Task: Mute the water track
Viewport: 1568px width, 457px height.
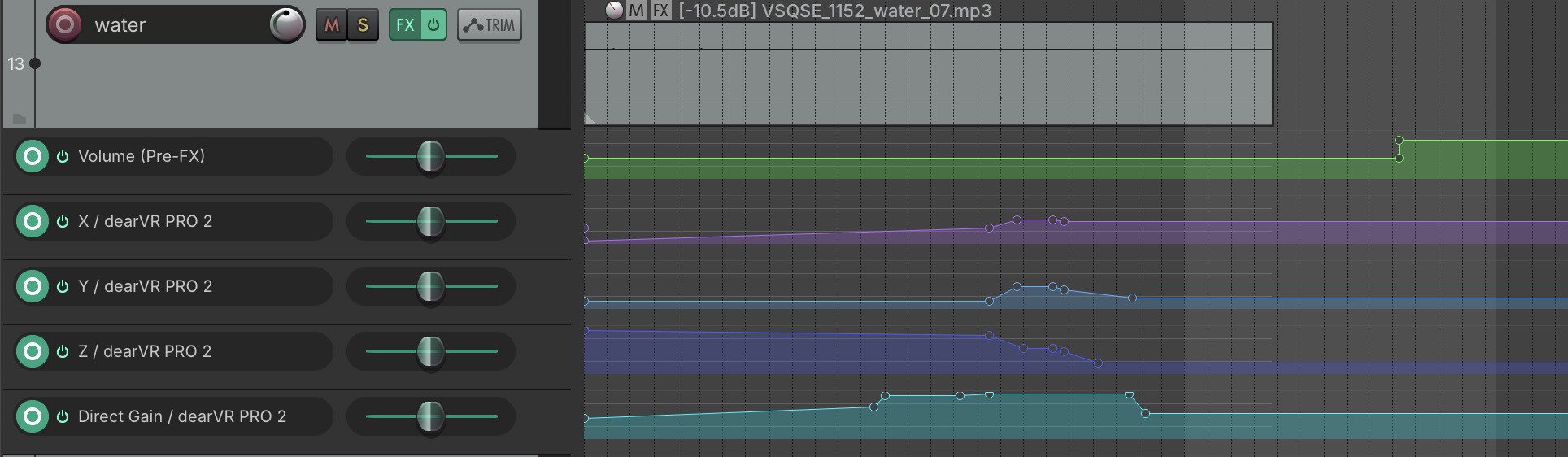Action: [x=331, y=25]
